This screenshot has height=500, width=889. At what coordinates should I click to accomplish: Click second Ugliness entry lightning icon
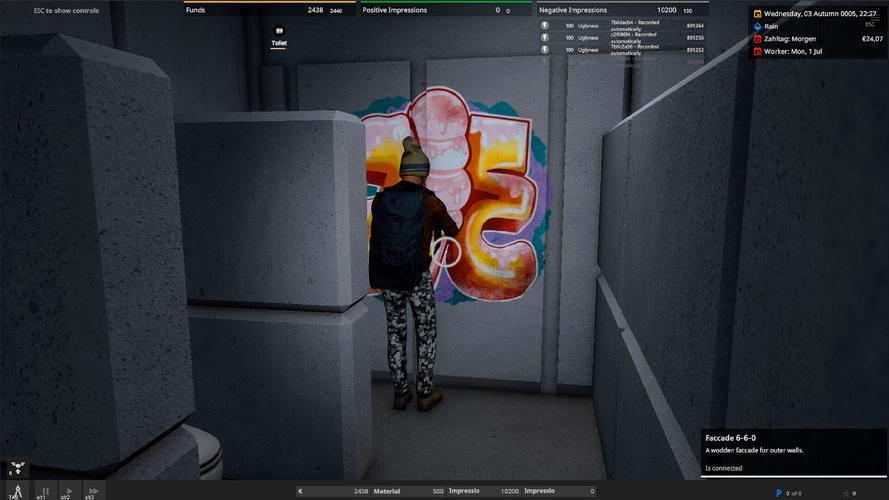pos(545,37)
